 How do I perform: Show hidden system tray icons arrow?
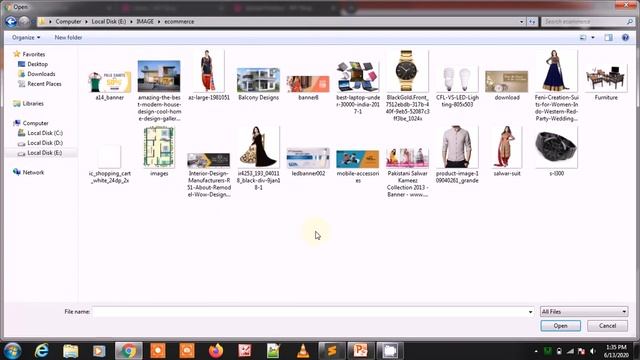(536, 351)
